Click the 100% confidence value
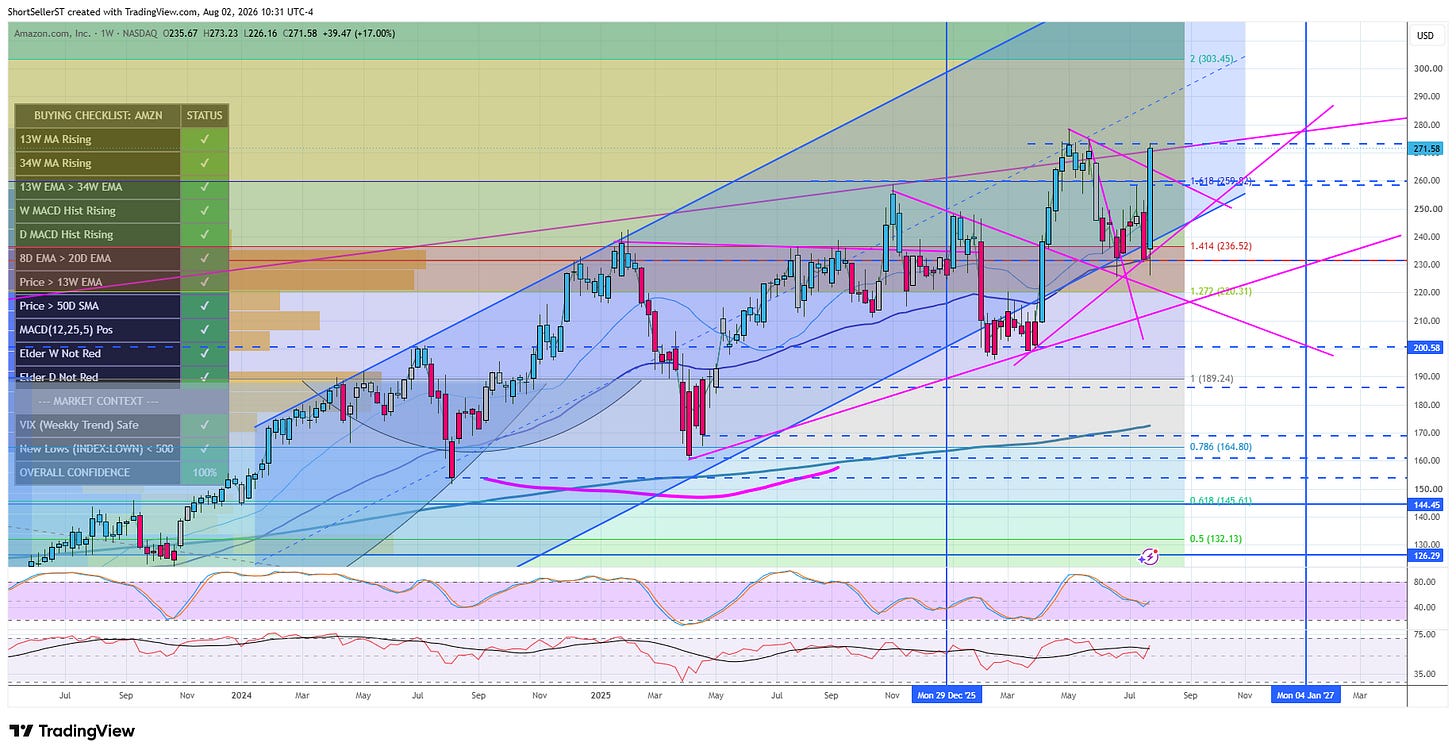The height and width of the screenshot is (755, 1456). (x=205, y=472)
